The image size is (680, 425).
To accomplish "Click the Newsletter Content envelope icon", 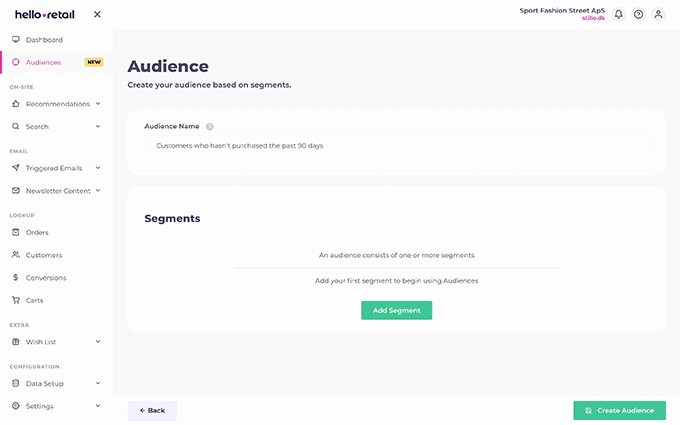I will [16, 190].
